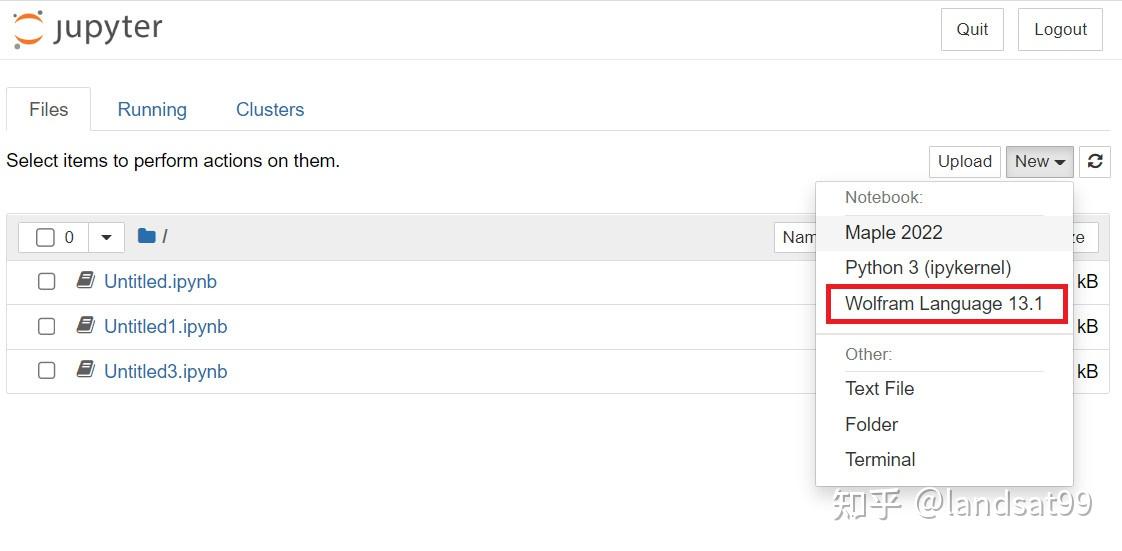This screenshot has width=1122, height=551.
Task: Collapse the New dropdown menu
Action: click(1039, 161)
